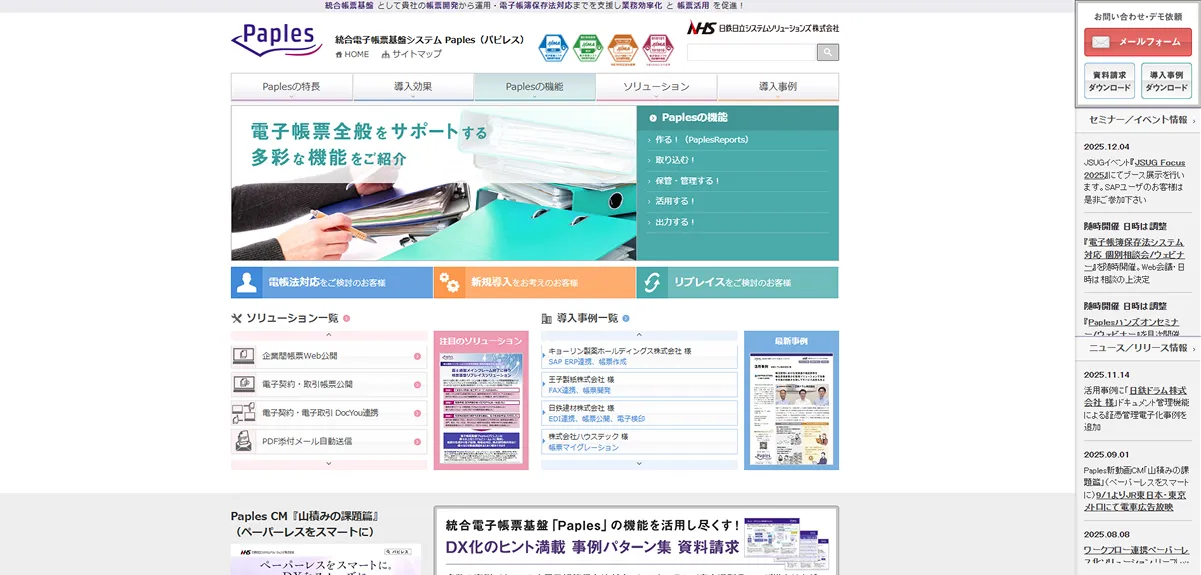
Task: Click the network icon for DocYou連携
Action: [x=243, y=413]
